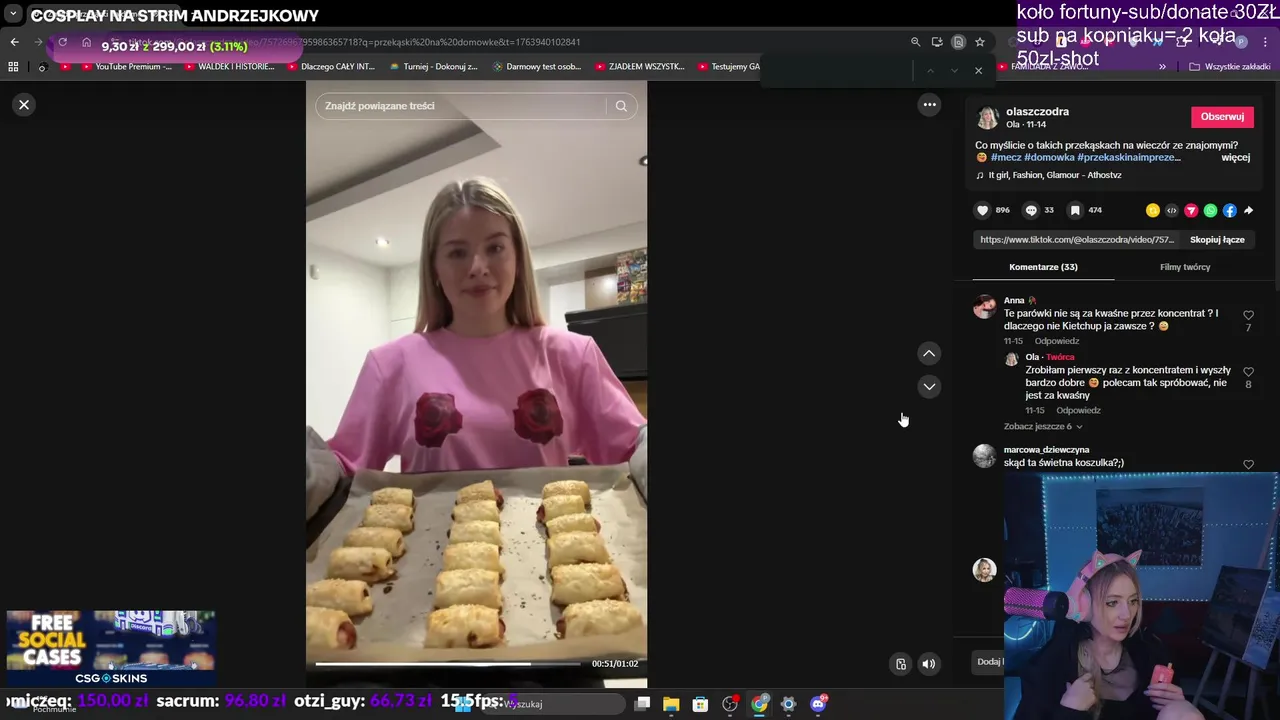Switch to 'Filmy twórcy' tab

tap(1185, 267)
